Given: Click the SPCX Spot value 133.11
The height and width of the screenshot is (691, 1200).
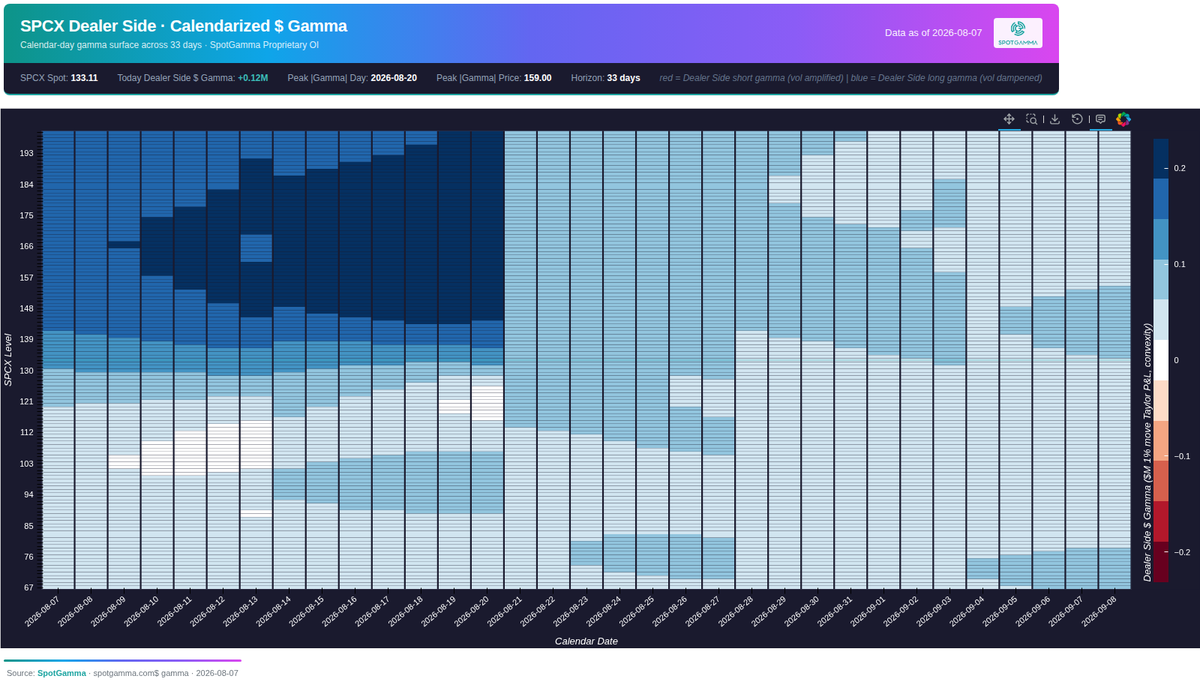Looking at the screenshot, I should coord(84,78).
